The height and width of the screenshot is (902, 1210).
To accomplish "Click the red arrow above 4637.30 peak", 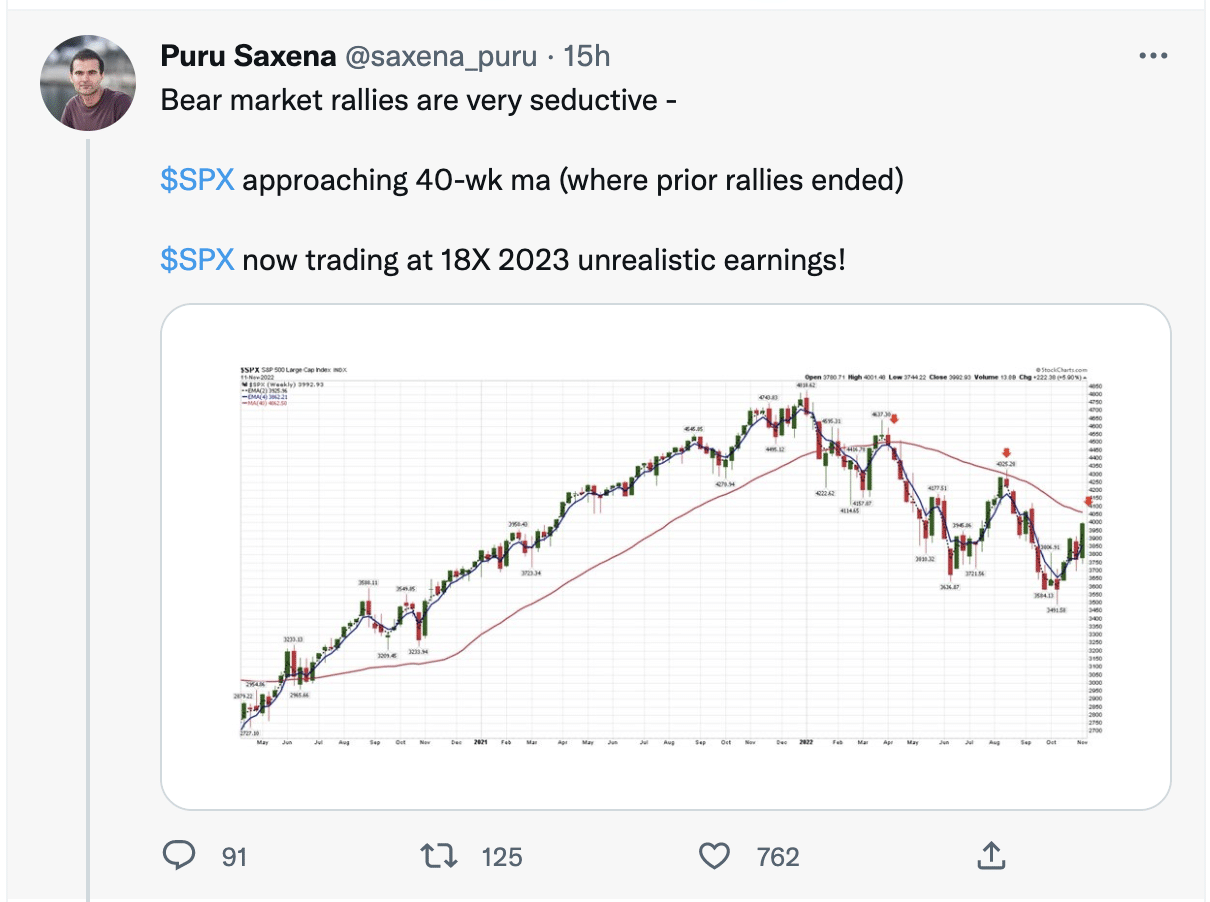I will point(894,420).
